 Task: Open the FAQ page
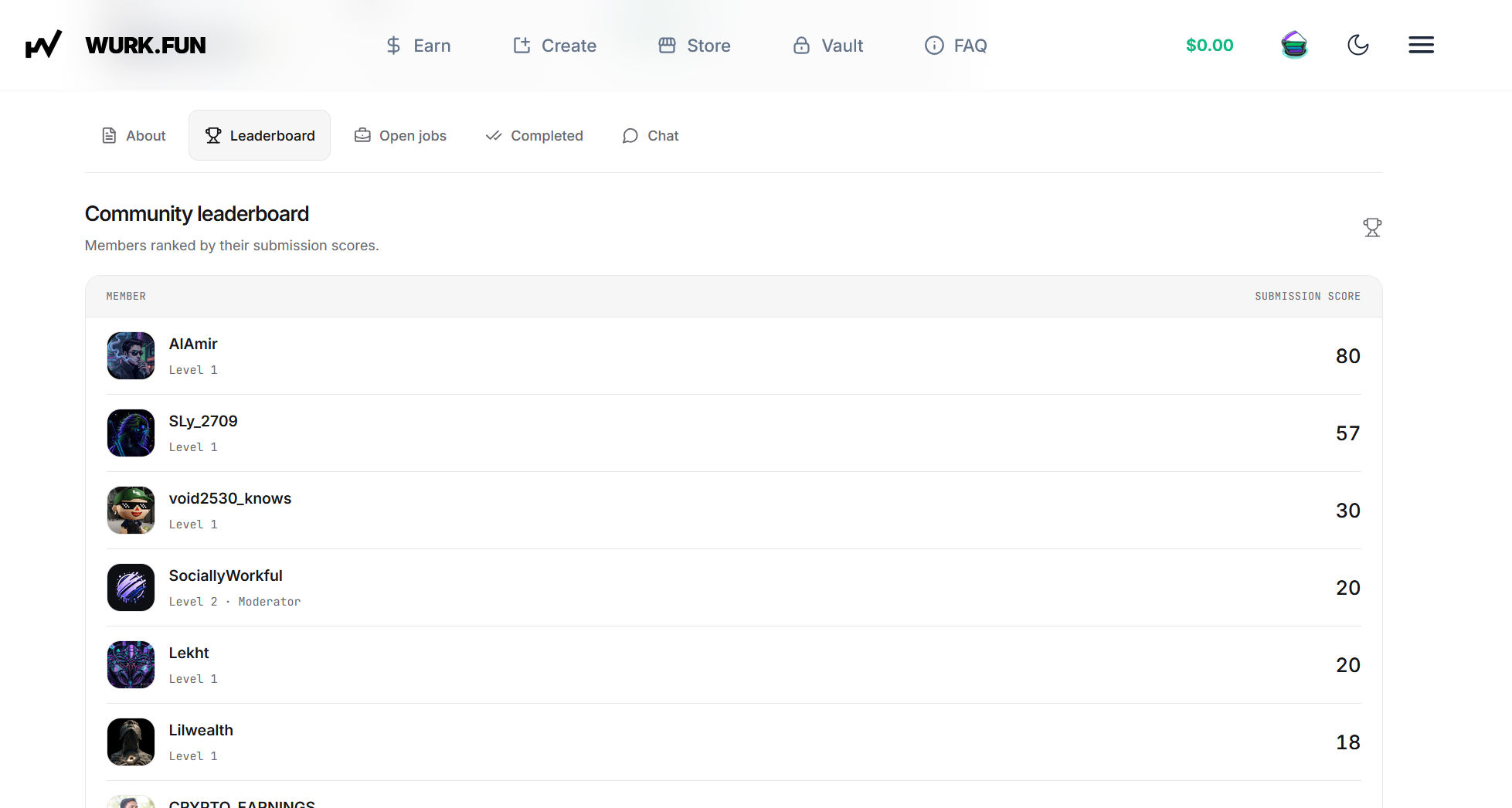(956, 46)
